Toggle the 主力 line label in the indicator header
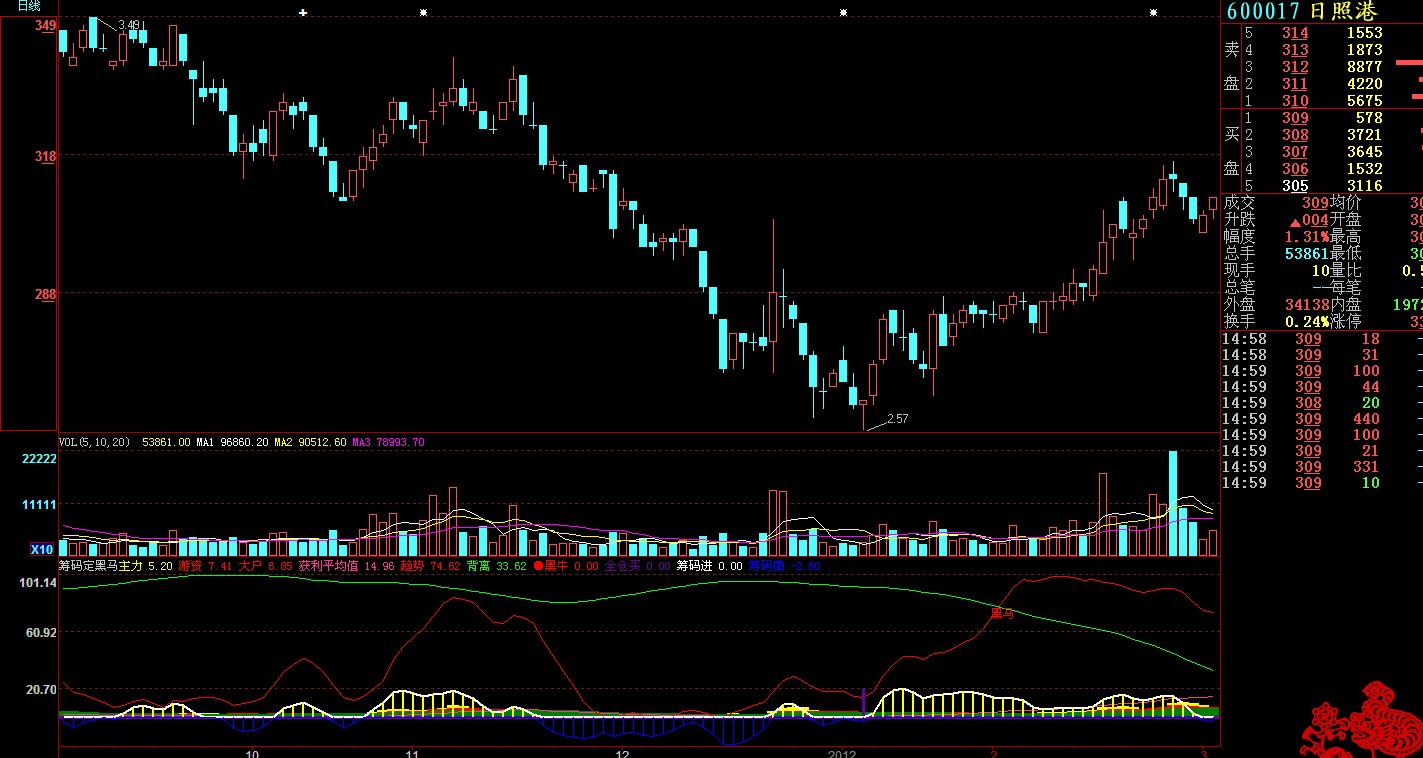Image resolution: width=1423 pixels, height=758 pixels. tap(131, 566)
